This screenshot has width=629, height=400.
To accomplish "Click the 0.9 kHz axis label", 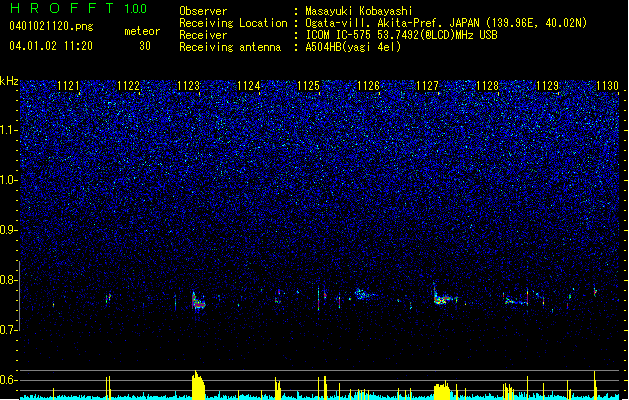I will [8, 230].
